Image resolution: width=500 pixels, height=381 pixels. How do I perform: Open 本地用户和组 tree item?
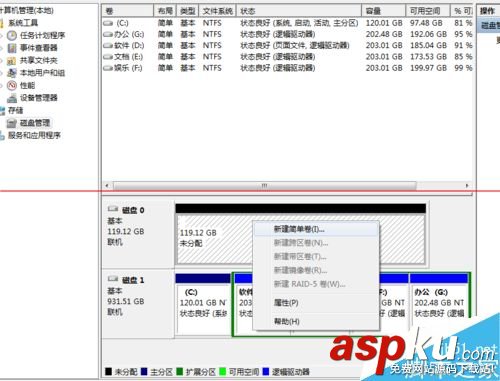(42, 73)
